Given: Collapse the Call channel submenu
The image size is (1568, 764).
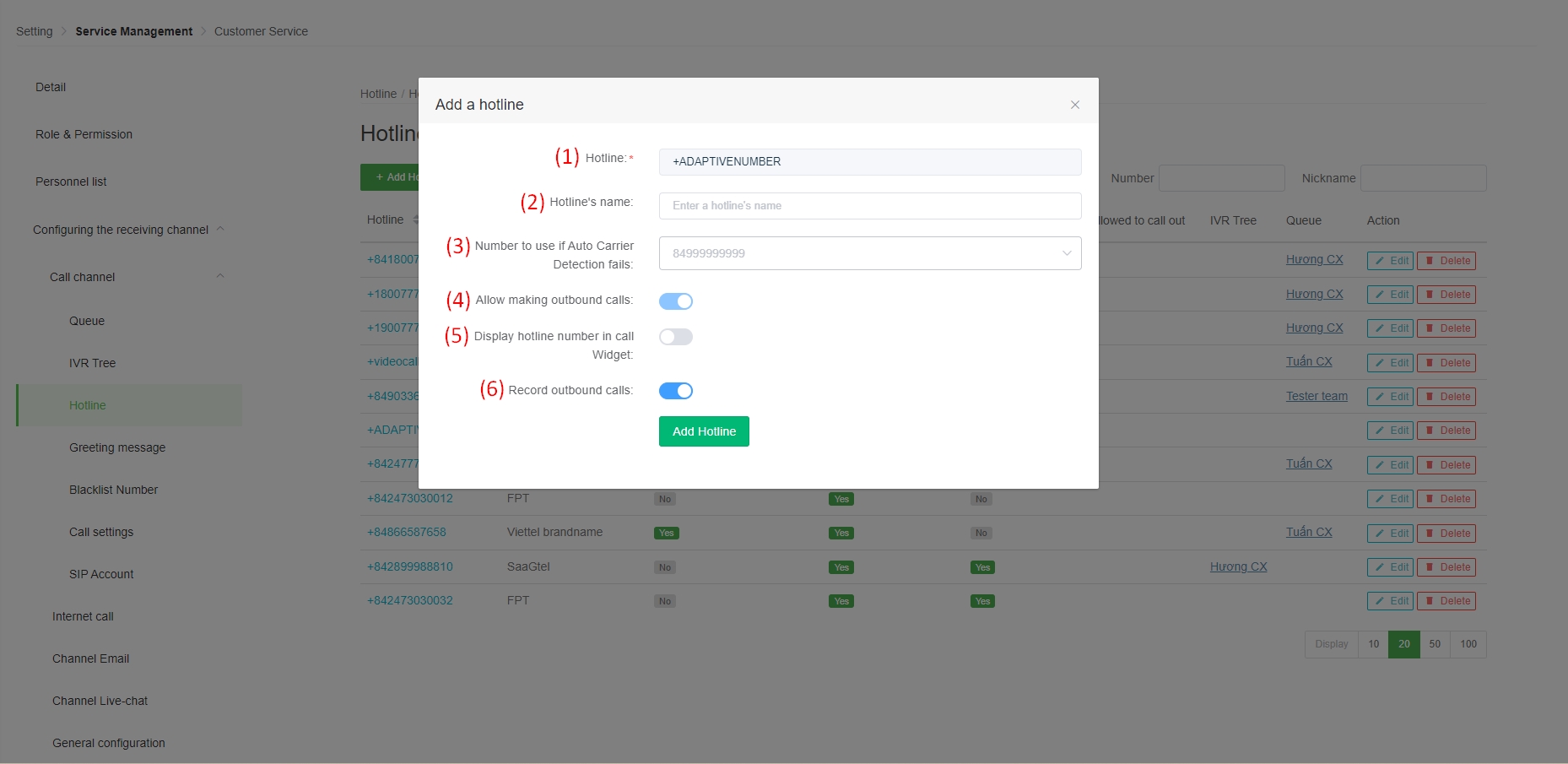Looking at the screenshot, I should 220,276.
